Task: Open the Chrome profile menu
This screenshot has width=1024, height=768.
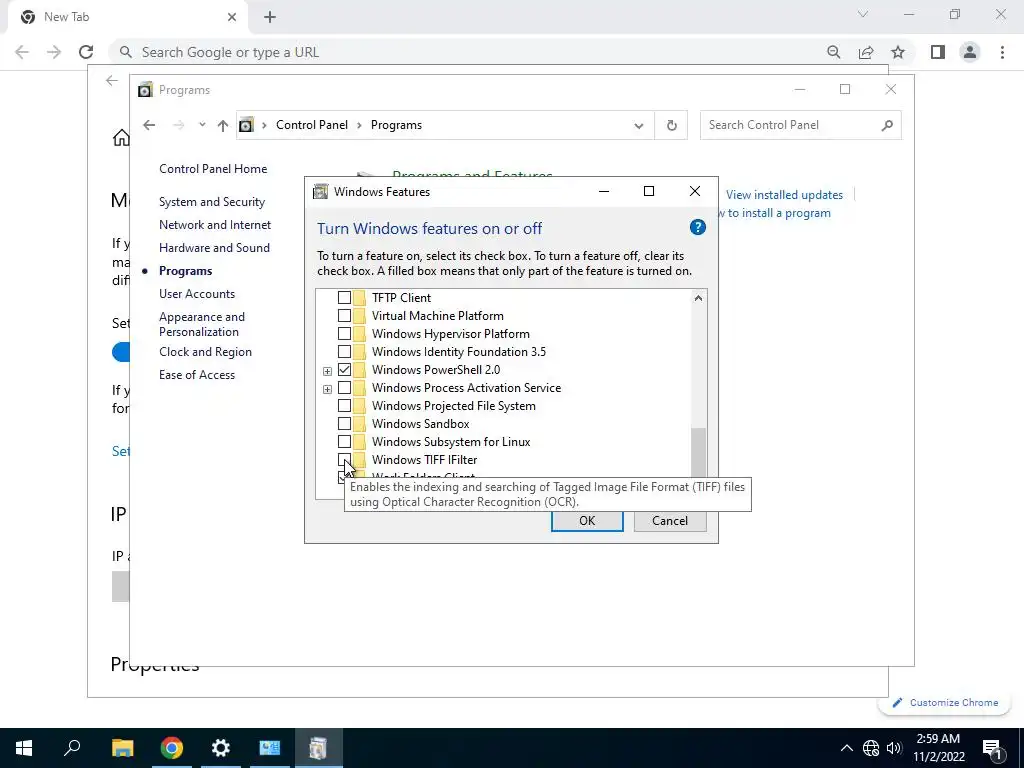Action: (970, 52)
